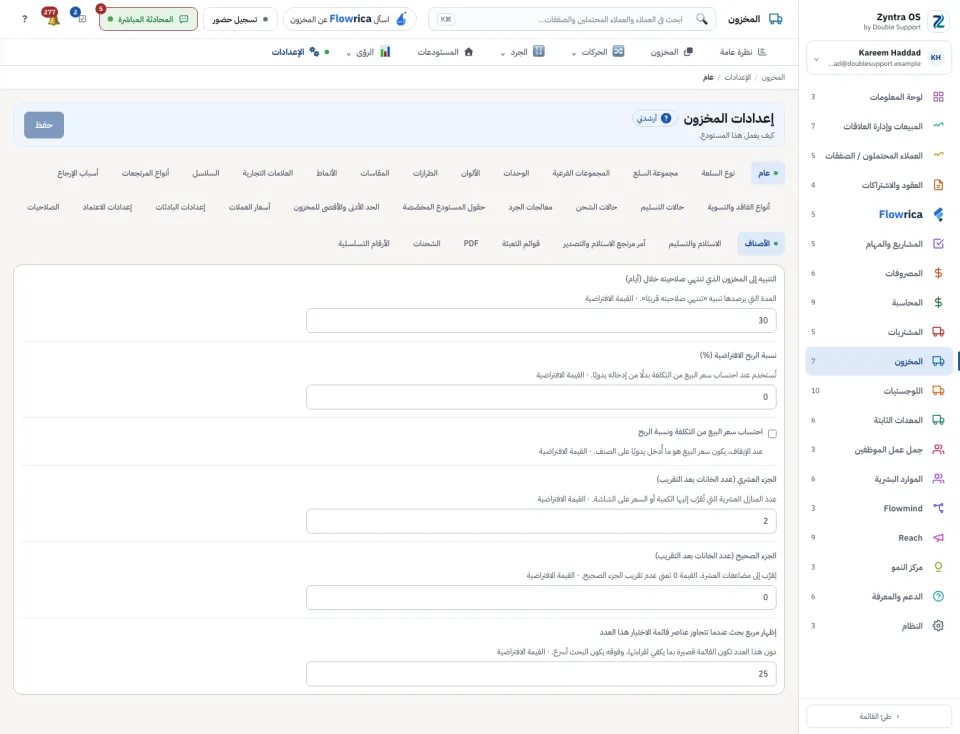
Task: Click the Zyntra OS logo
Action: (938, 21)
